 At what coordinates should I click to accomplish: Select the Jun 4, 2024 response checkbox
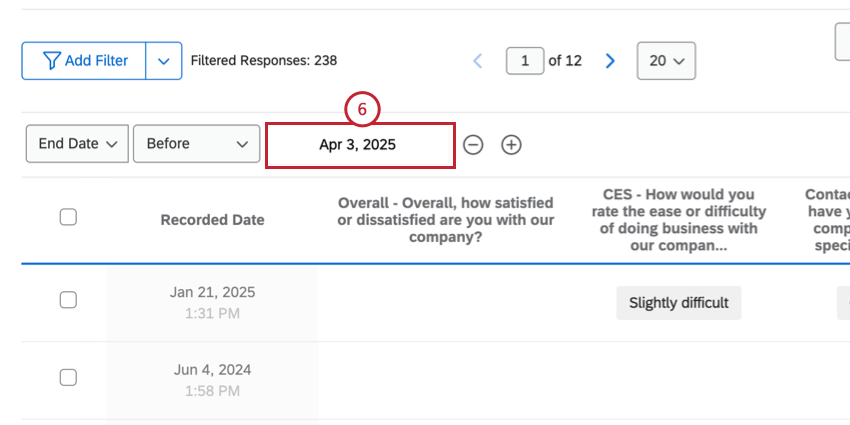click(68, 377)
